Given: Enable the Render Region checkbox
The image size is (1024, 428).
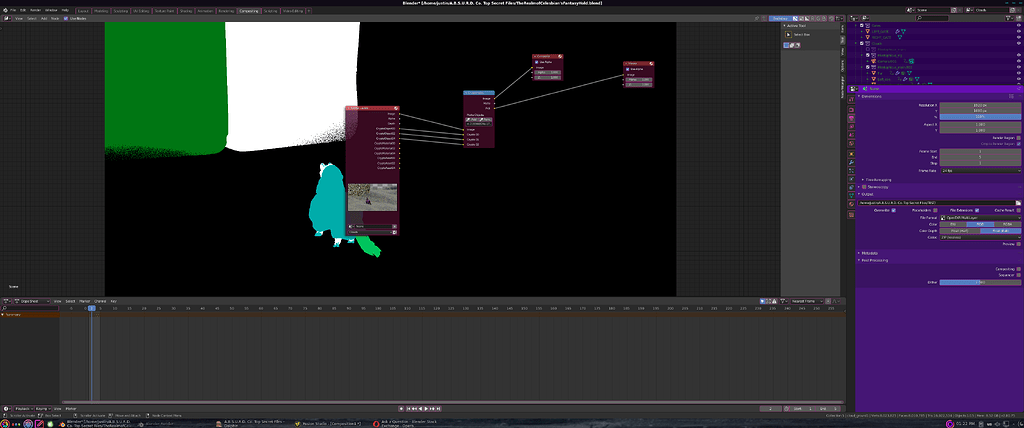Looking at the screenshot, I should 1019,138.
